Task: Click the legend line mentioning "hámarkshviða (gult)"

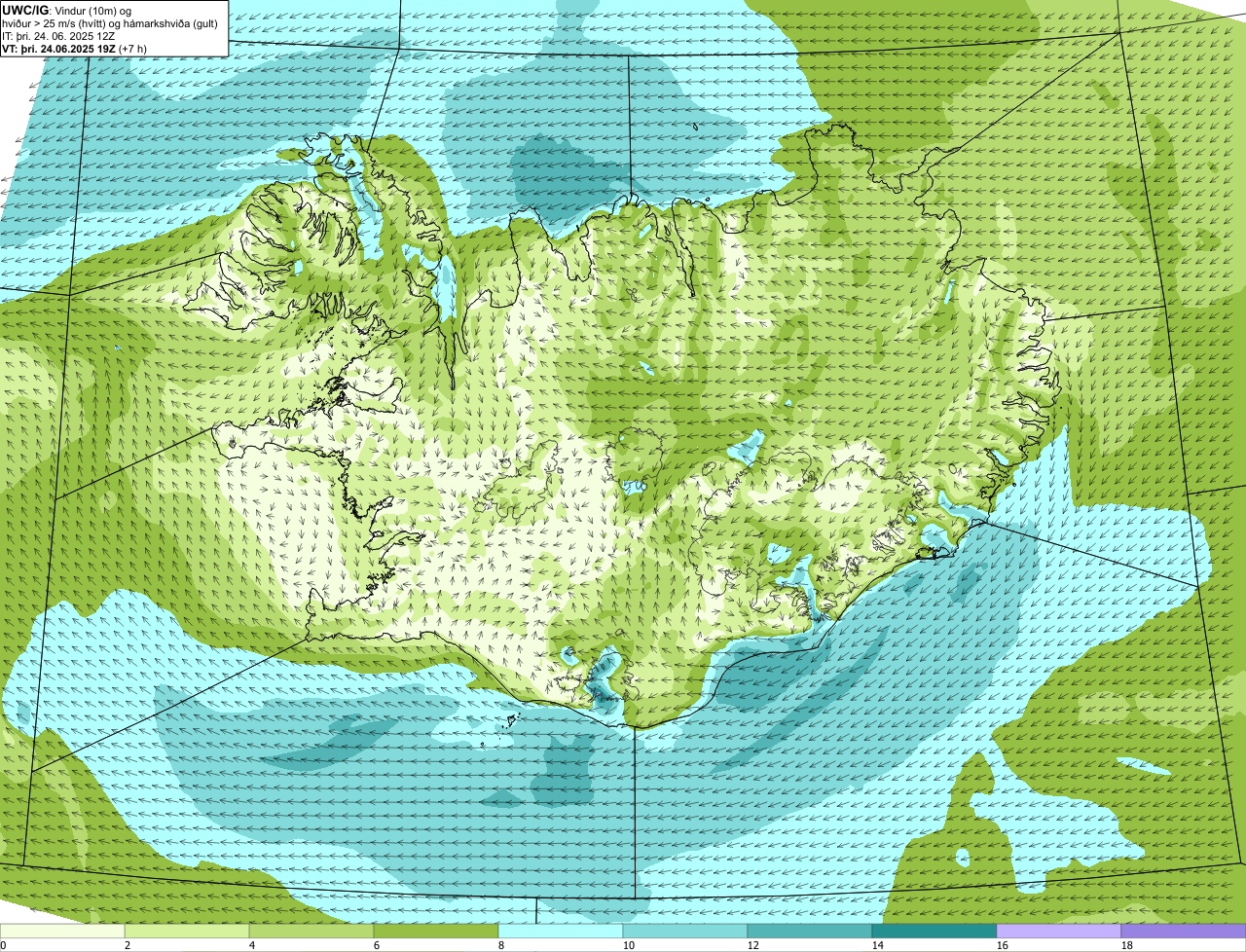Action: coord(110,22)
